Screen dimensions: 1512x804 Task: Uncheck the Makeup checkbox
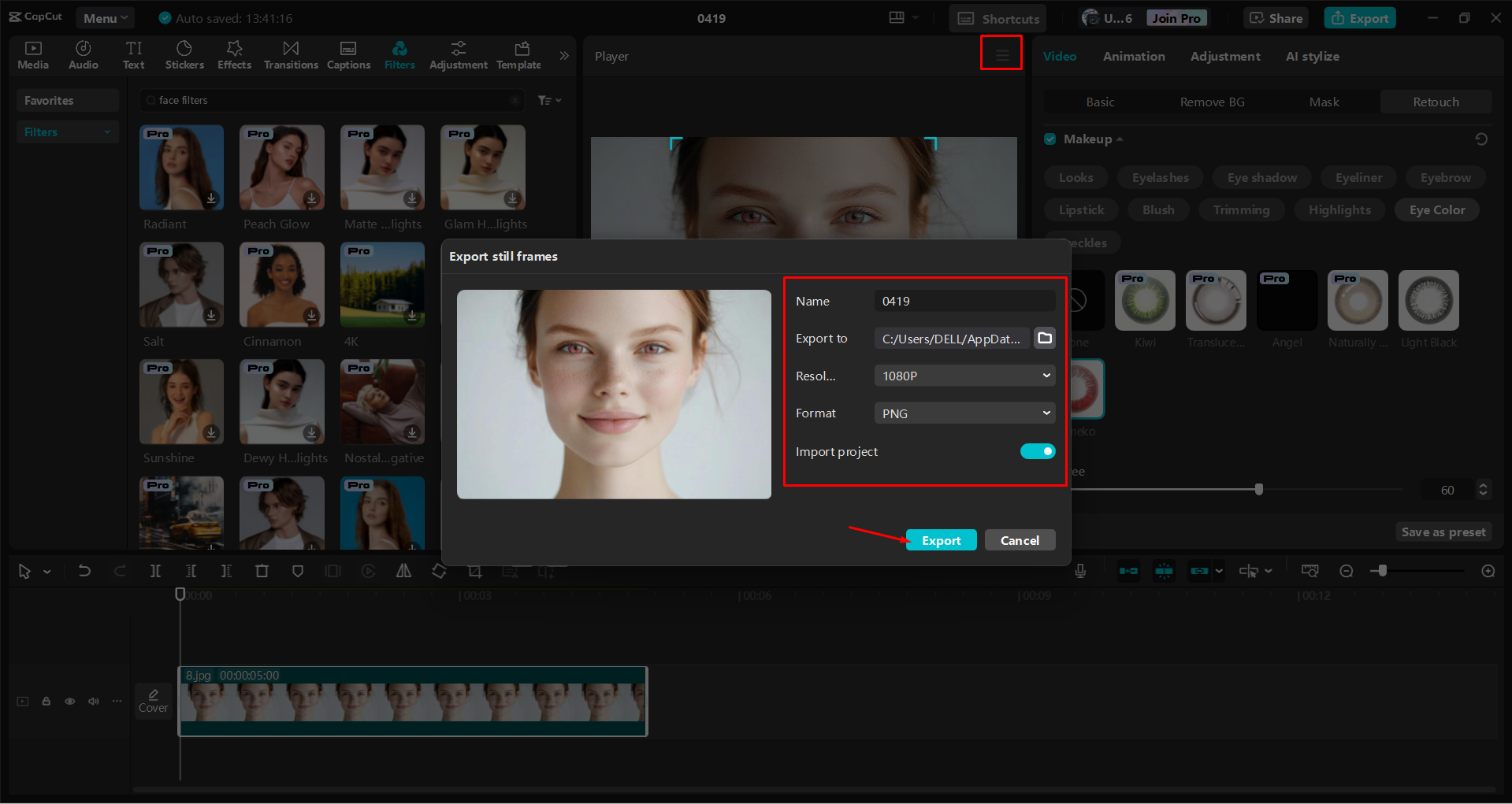pyautogui.click(x=1049, y=139)
